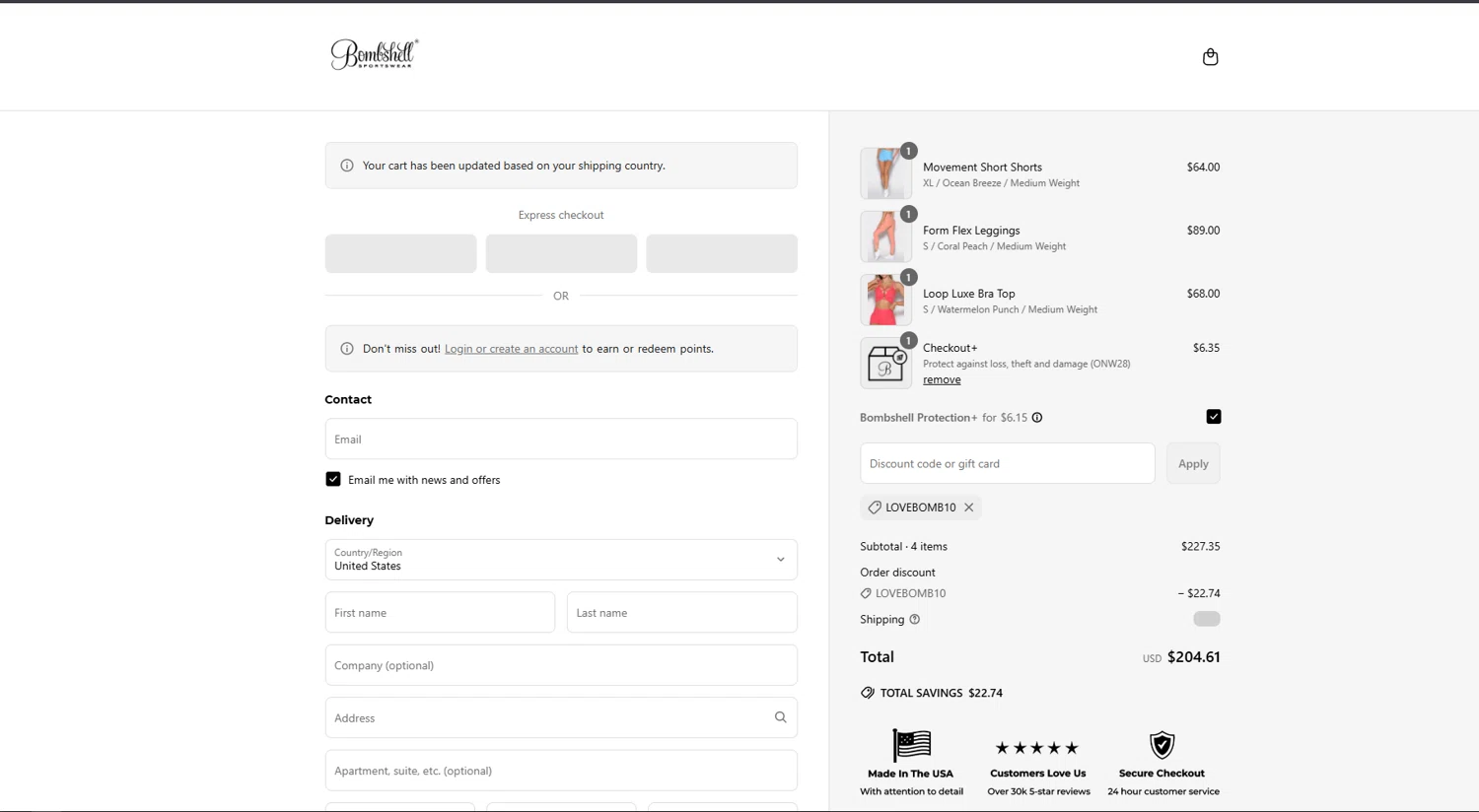The width and height of the screenshot is (1479, 812).
Task: Click info icon beside Don't miss out
Action: pos(347,349)
